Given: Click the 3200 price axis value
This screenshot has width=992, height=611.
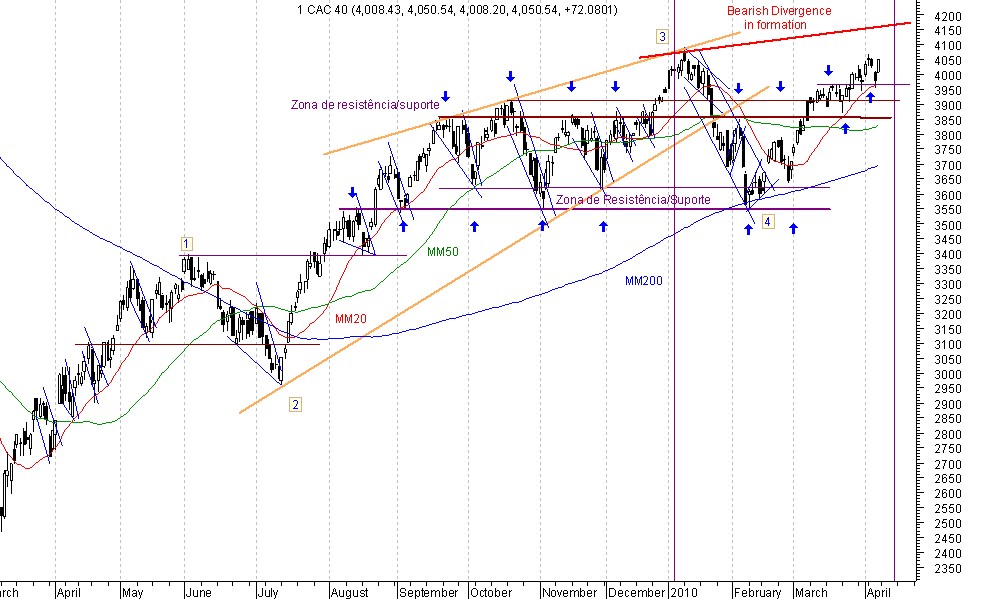Looking at the screenshot, I should point(947,315).
